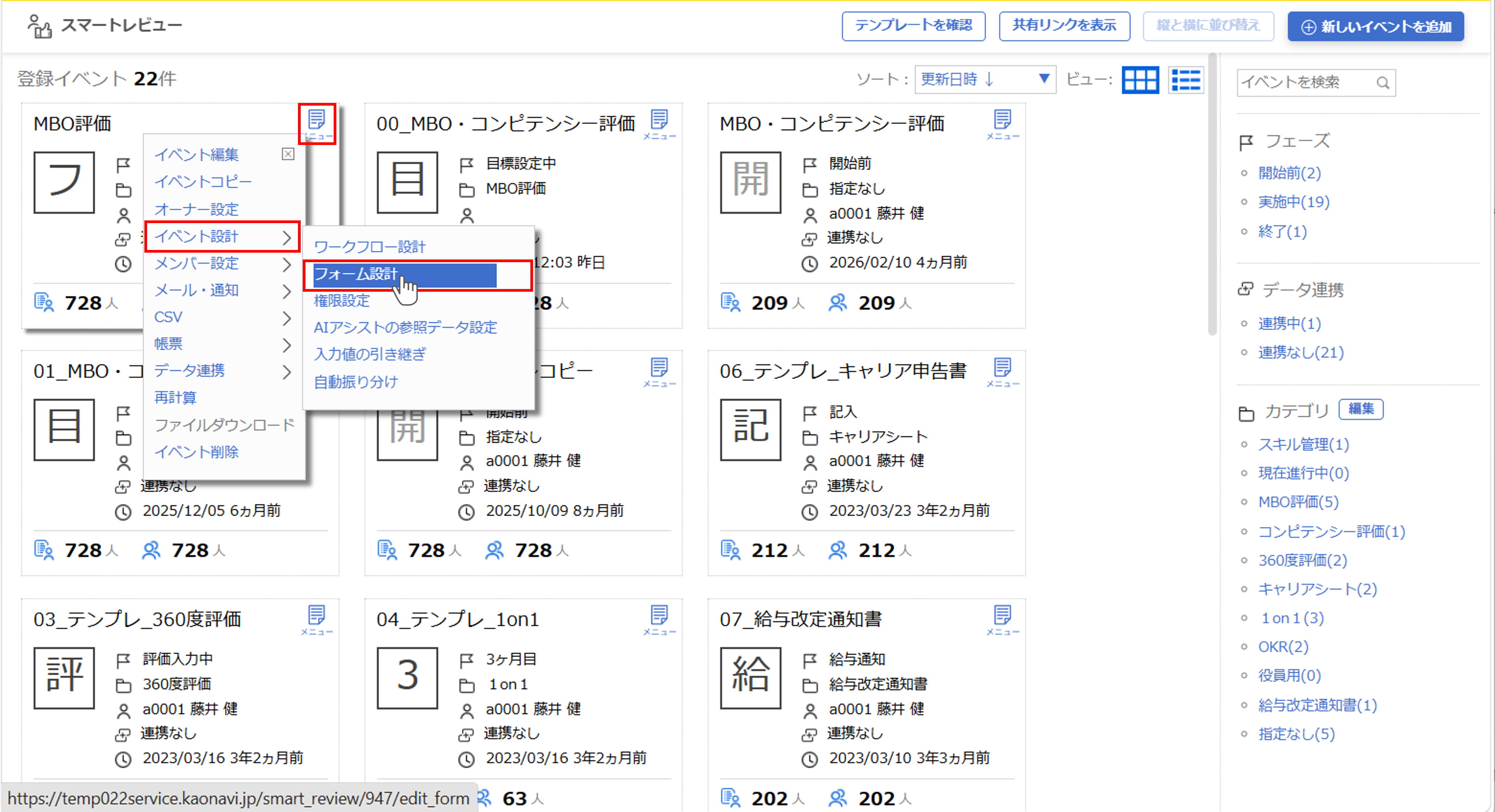Click the スマートレビュー logo icon

coord(39,26)
